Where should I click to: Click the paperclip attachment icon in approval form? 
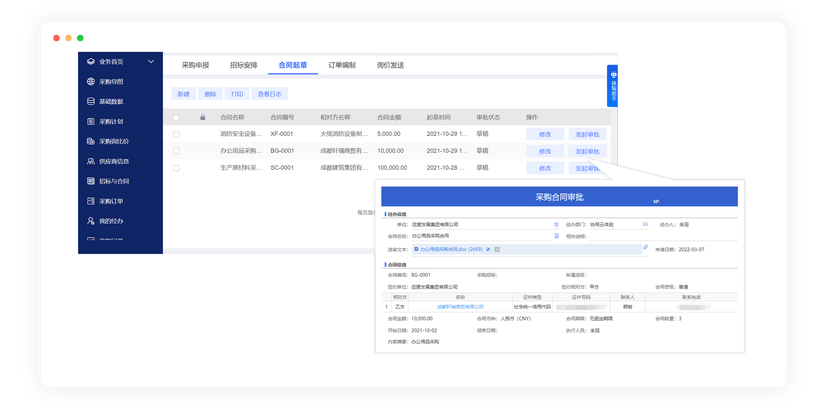[x=645, y=247]
